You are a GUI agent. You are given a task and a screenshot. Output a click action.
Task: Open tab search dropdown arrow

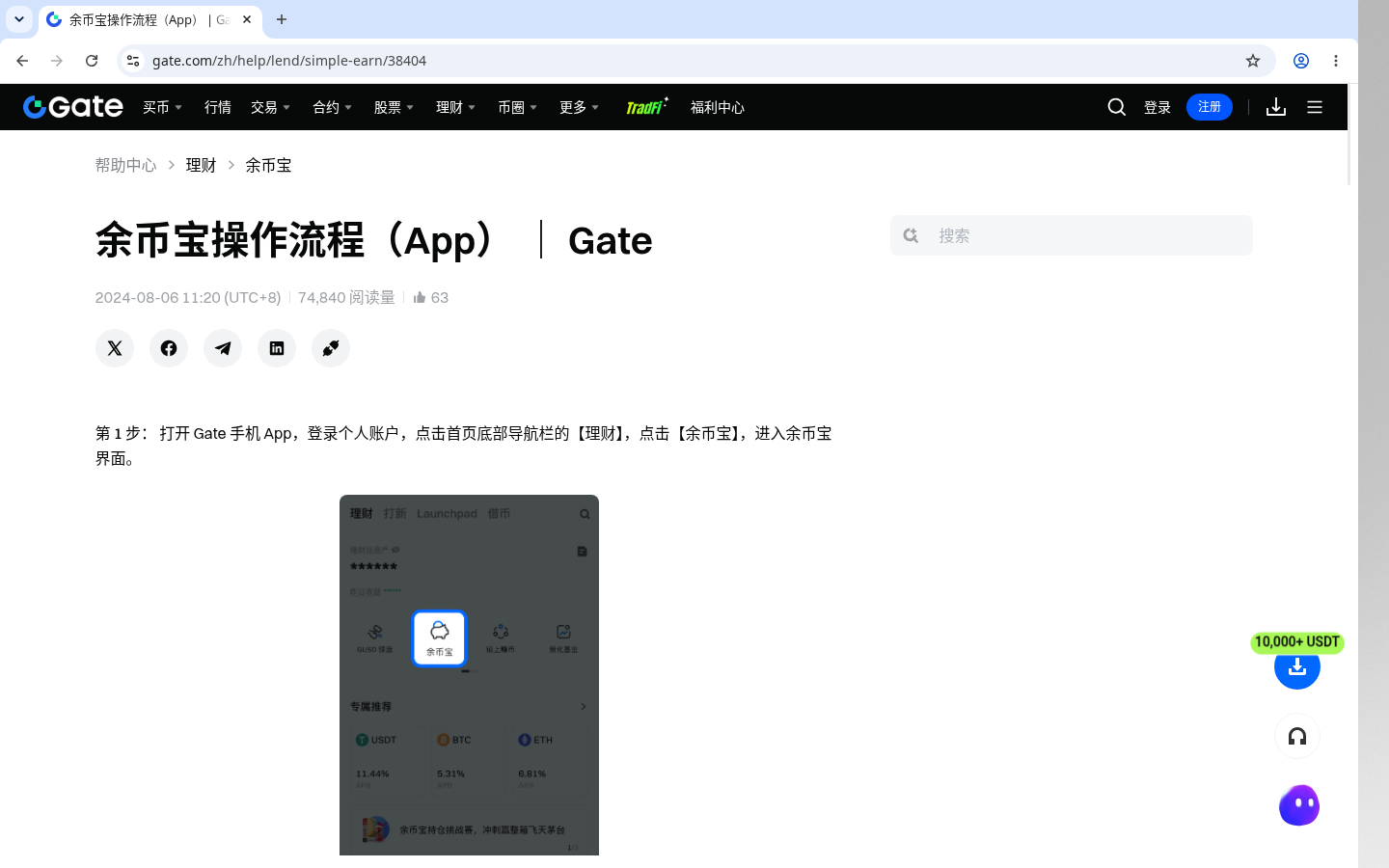[x=19, y=19]
